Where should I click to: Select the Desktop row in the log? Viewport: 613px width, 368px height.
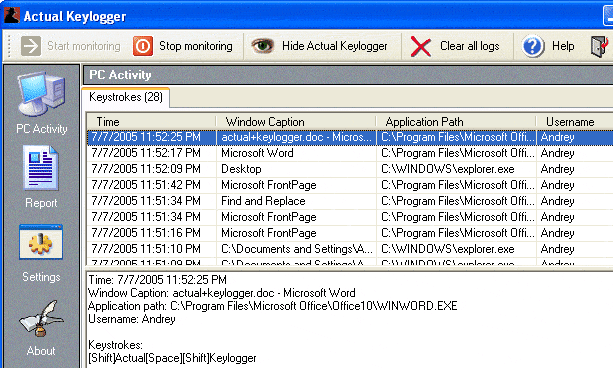pos(350,169)
